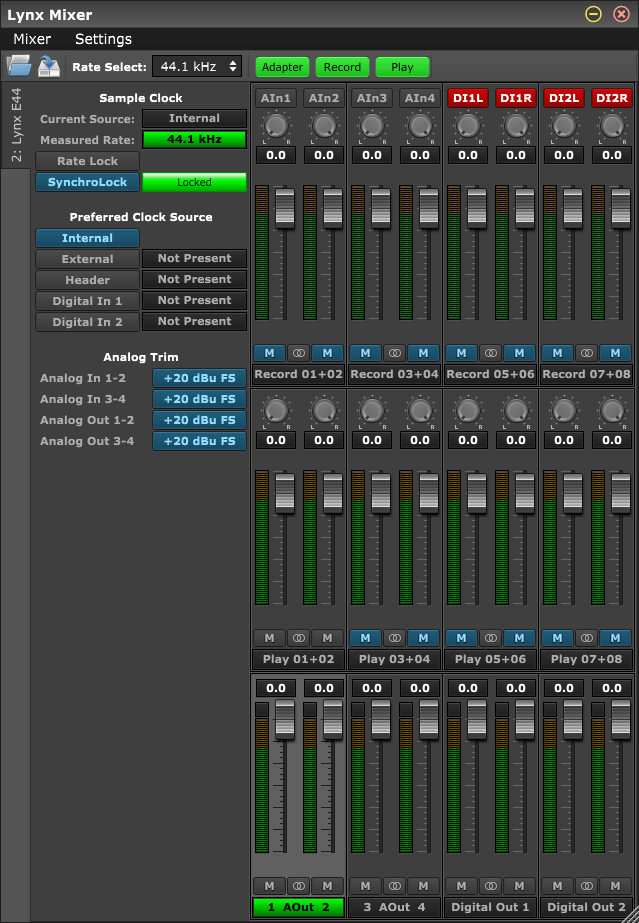Click the AIn2 pan knob
This screenshot has height=923, width=639.
(324, 125)
